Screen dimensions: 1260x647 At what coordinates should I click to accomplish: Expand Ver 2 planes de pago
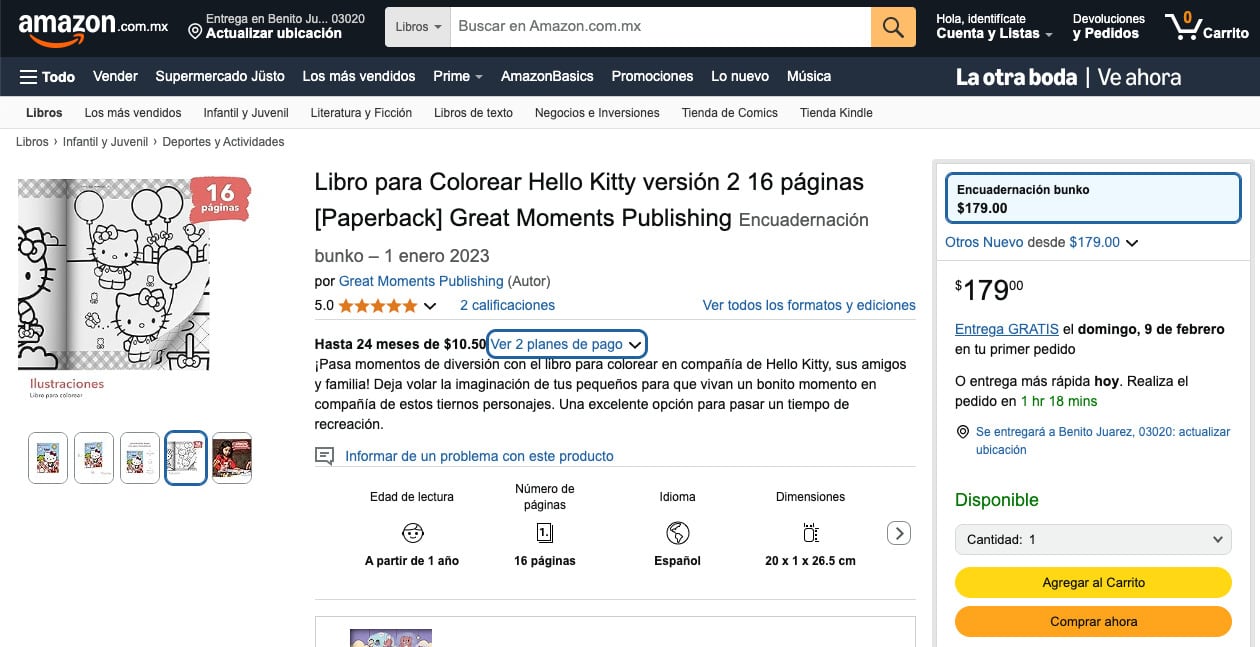click(x=566, y=344)
